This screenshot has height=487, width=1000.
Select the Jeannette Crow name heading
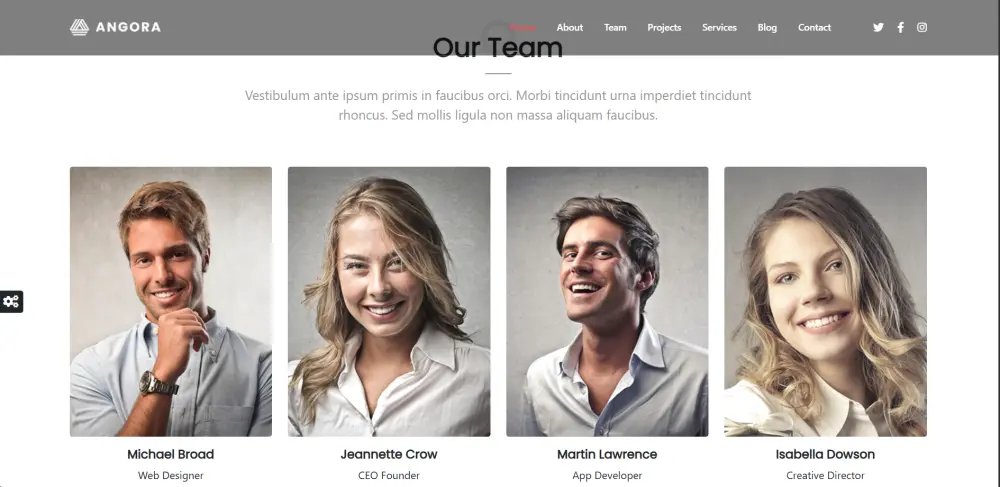tap(389, 454)
